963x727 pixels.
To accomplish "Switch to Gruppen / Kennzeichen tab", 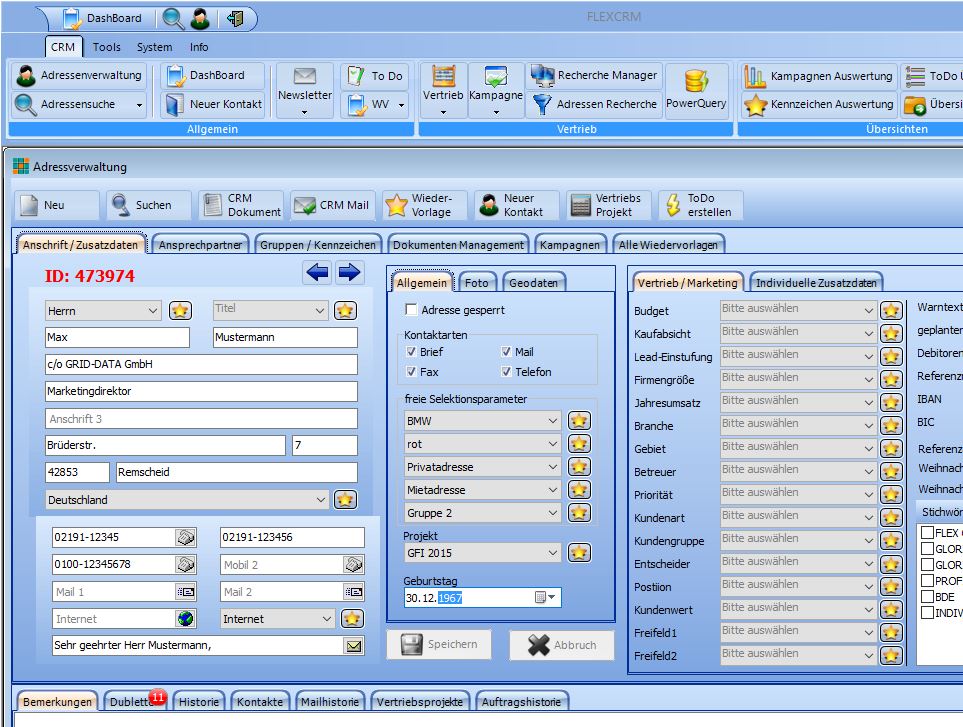I will pyautogui.click(x=318, y=245).
